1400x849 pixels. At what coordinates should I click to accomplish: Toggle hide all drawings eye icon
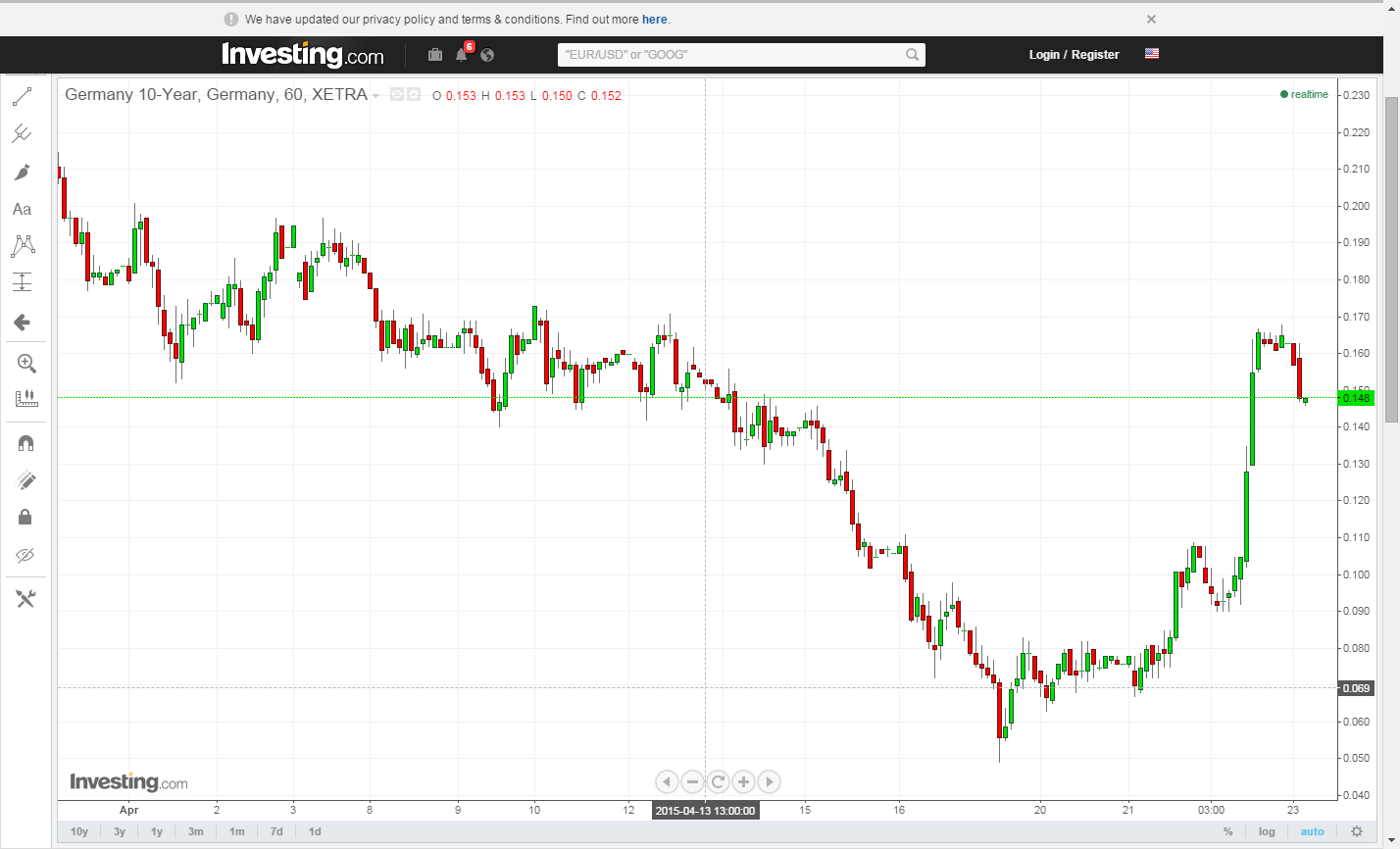coord(26,556)
